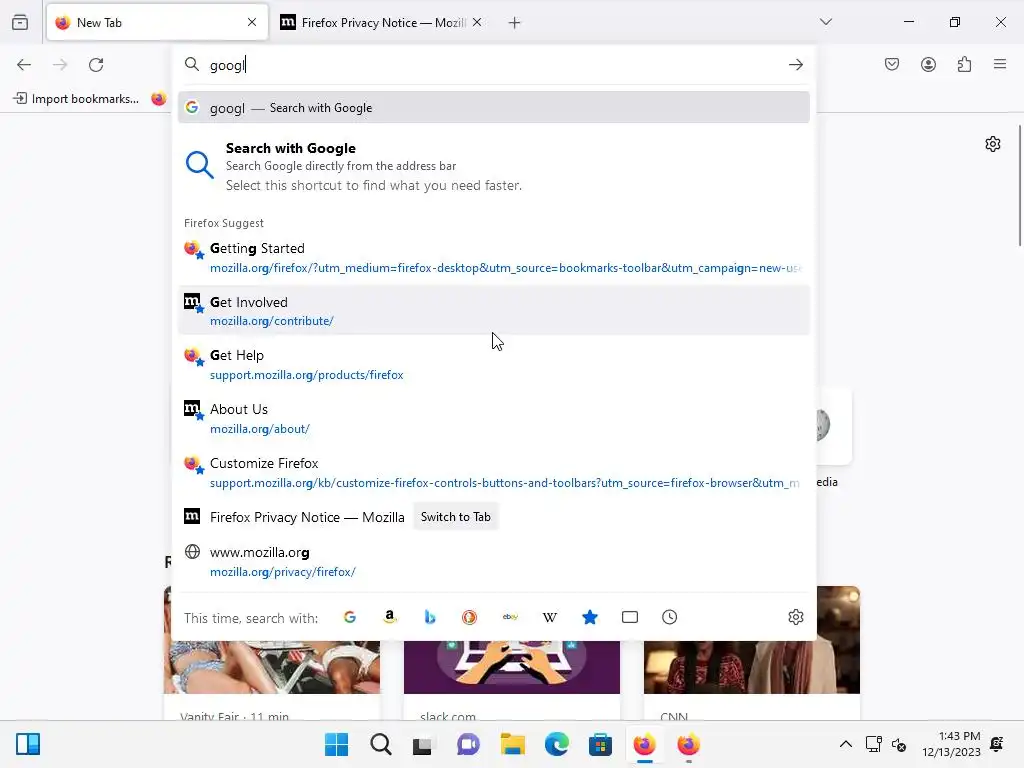Screen dimensions: 1024x768
Task: Open notifications tray icon
Action: click(x=997, y=744)
